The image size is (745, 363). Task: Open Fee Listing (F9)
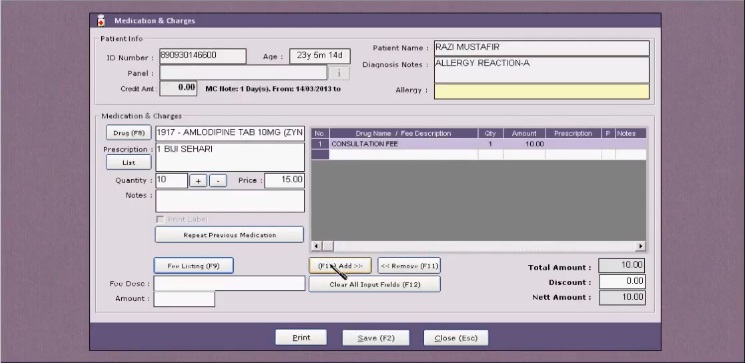(193, 266)
